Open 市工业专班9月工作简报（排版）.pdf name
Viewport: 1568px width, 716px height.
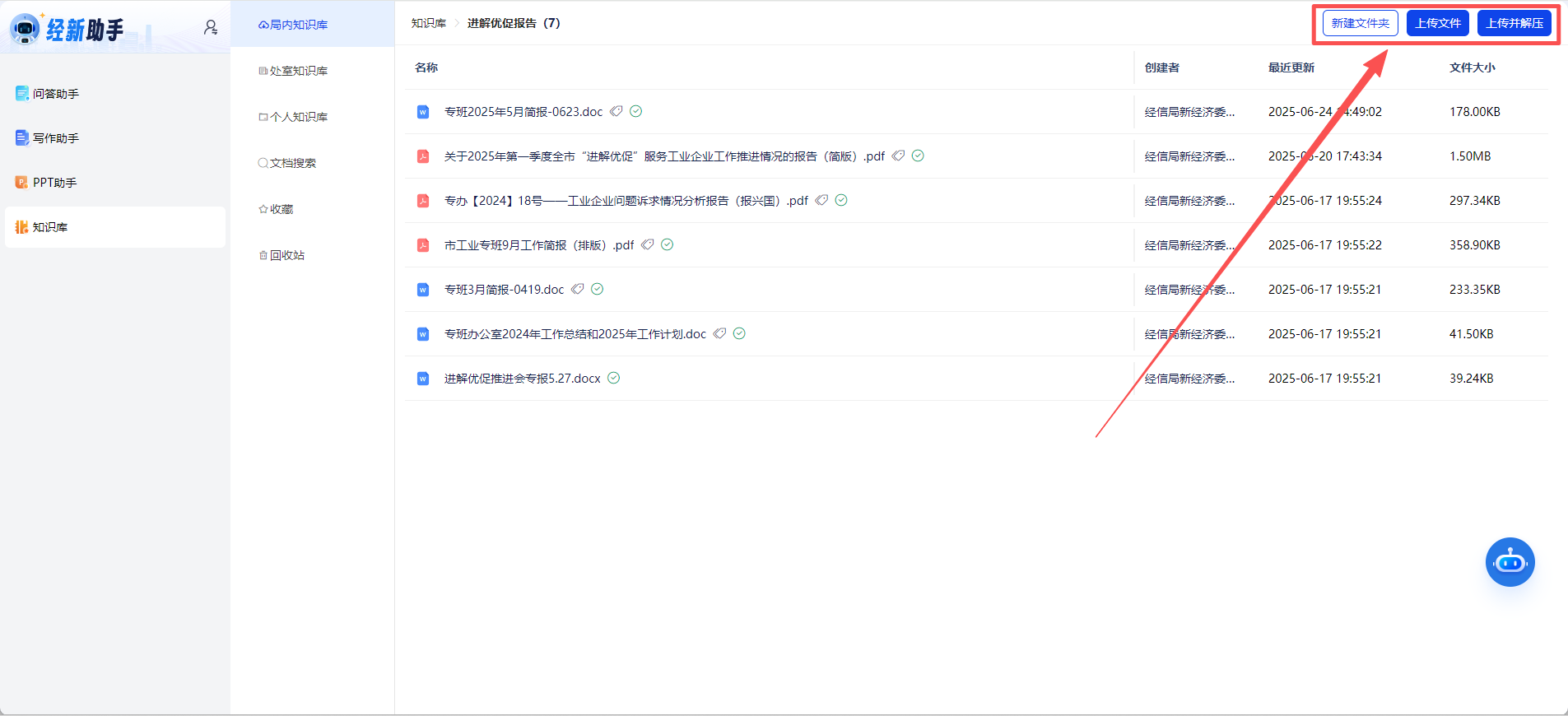click(539, 245)
